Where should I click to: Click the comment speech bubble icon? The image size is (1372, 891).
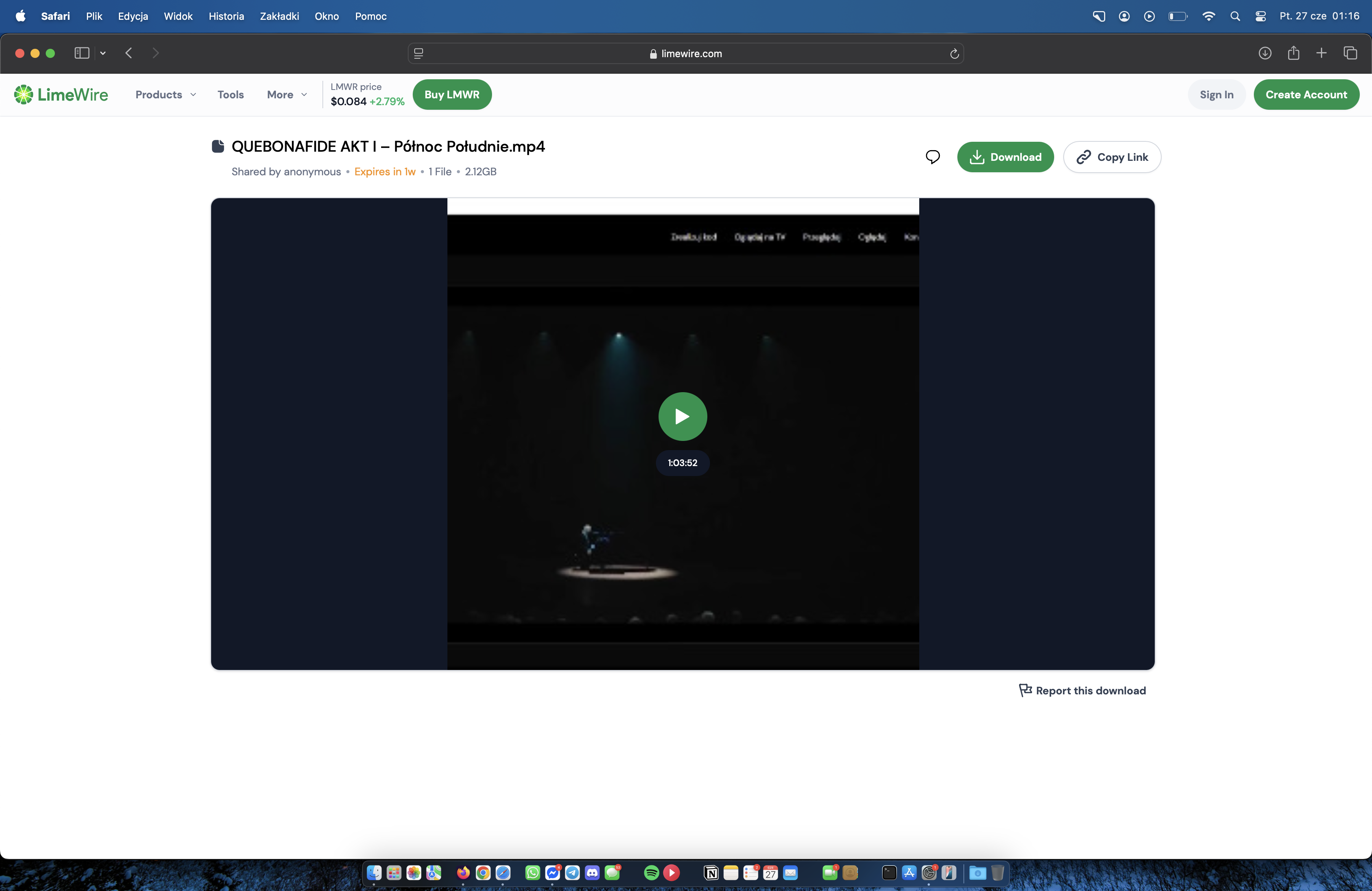[x=932, y=157]
